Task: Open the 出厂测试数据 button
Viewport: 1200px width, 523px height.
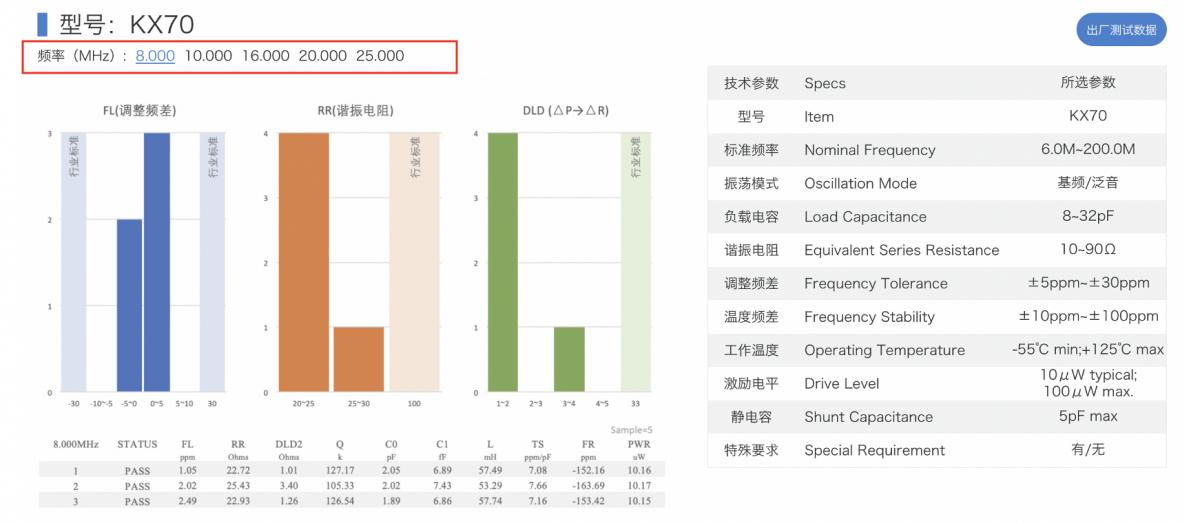Action: click(x=1121, y=30)
